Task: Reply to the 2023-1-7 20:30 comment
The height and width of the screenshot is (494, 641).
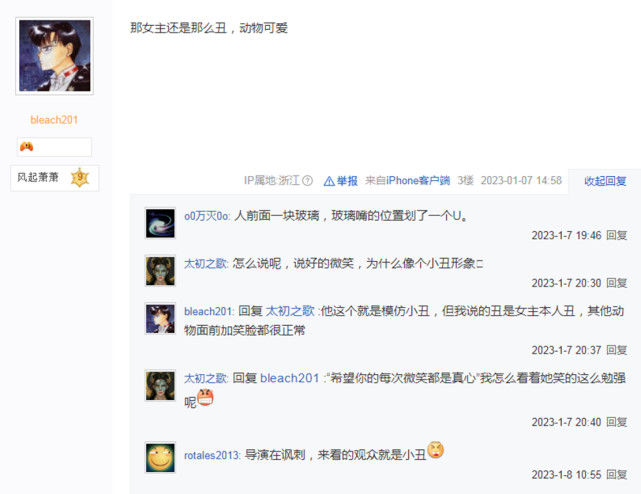Action: pyautogui.click(x=616, y=283)
